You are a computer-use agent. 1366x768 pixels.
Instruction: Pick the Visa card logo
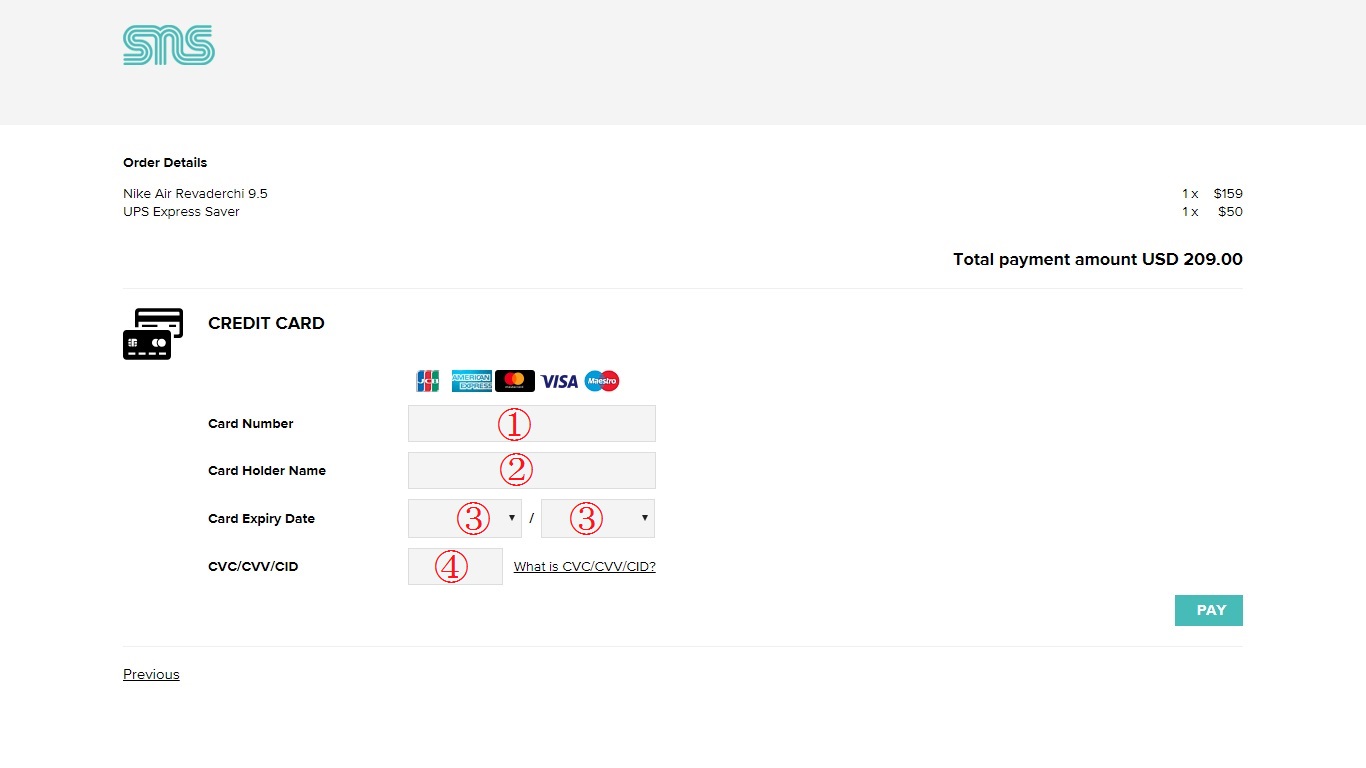click(559, 381)
